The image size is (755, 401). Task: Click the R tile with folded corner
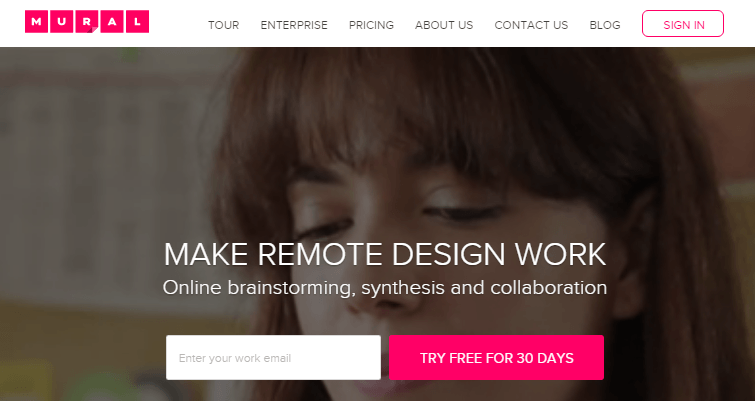pyautogui.click(x=87, y=22)
